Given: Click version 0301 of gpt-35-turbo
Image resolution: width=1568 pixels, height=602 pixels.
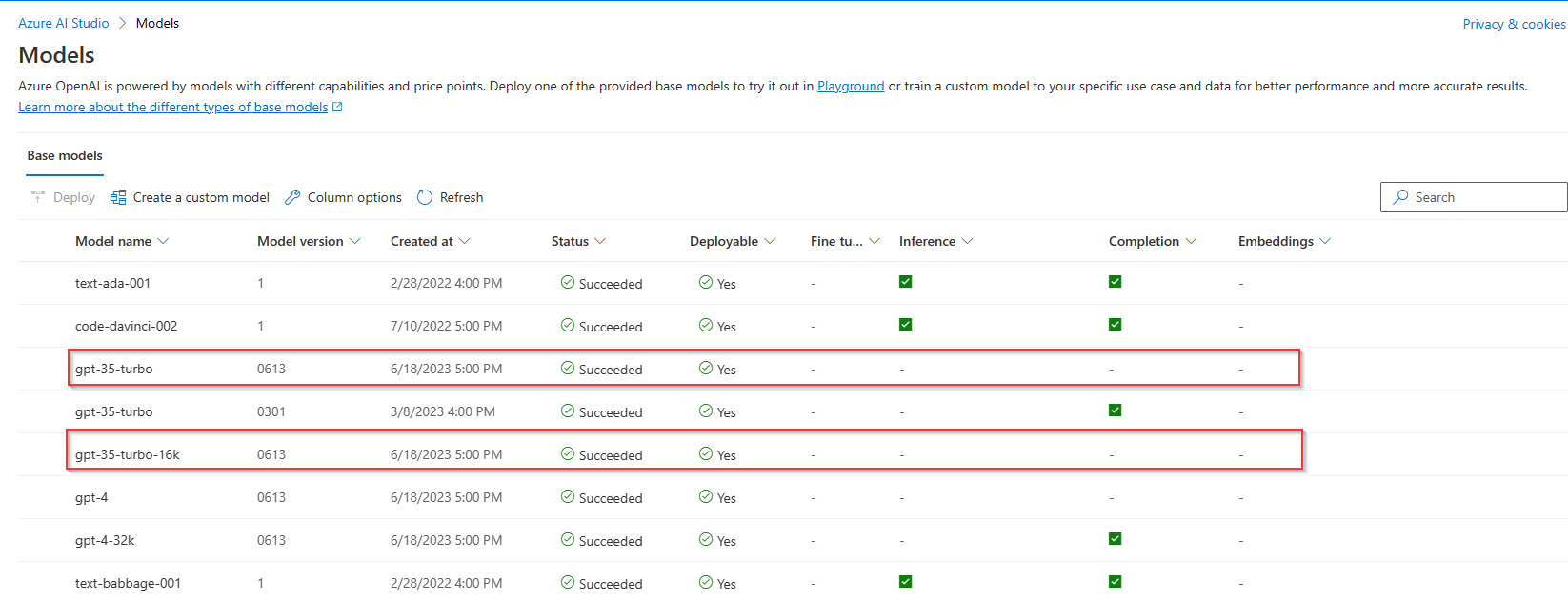Looking at the screenshot, I should pos(271,411).
